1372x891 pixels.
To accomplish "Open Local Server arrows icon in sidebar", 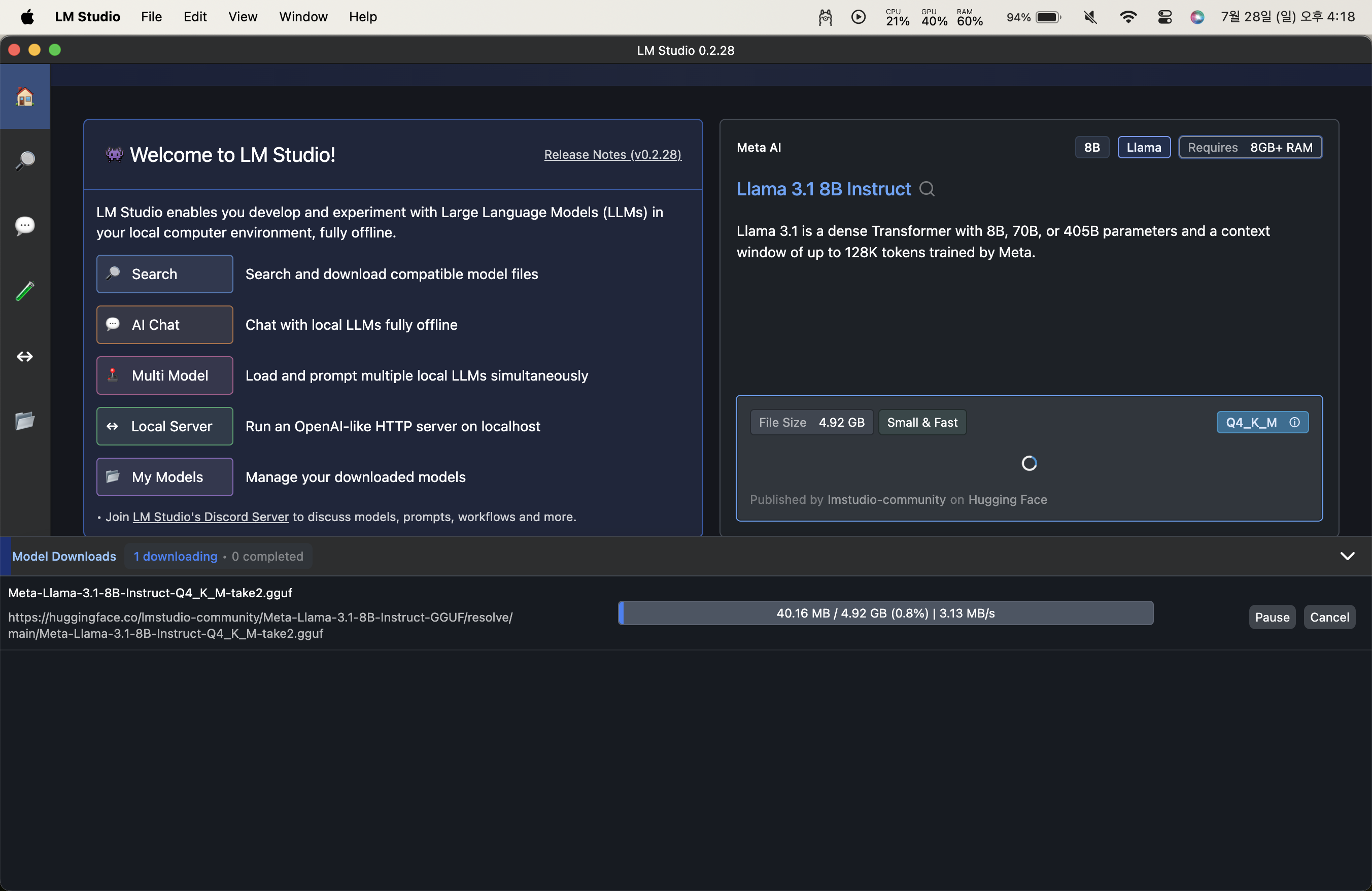I will (25, 357).
